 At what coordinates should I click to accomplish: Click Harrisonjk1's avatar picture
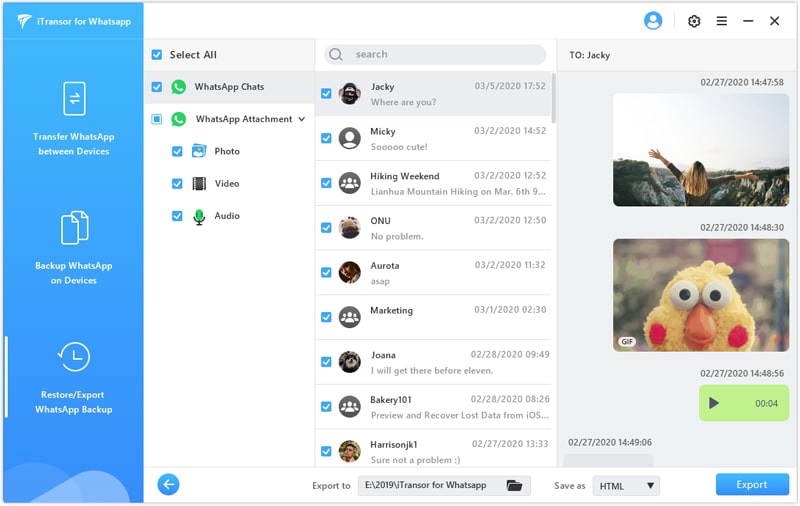click(349, 451)
